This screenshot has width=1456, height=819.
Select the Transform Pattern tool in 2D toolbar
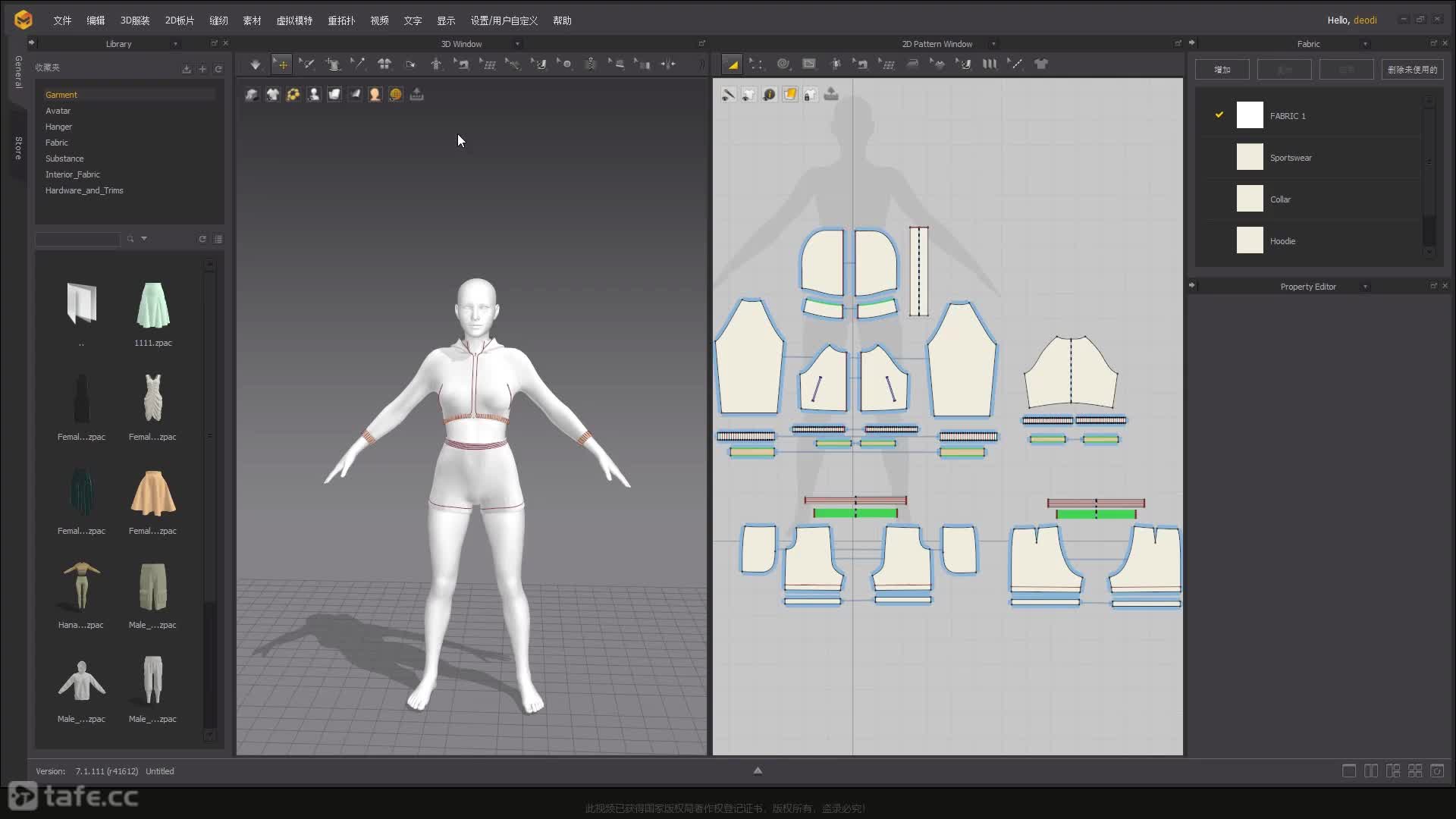(x=732, y=65)
